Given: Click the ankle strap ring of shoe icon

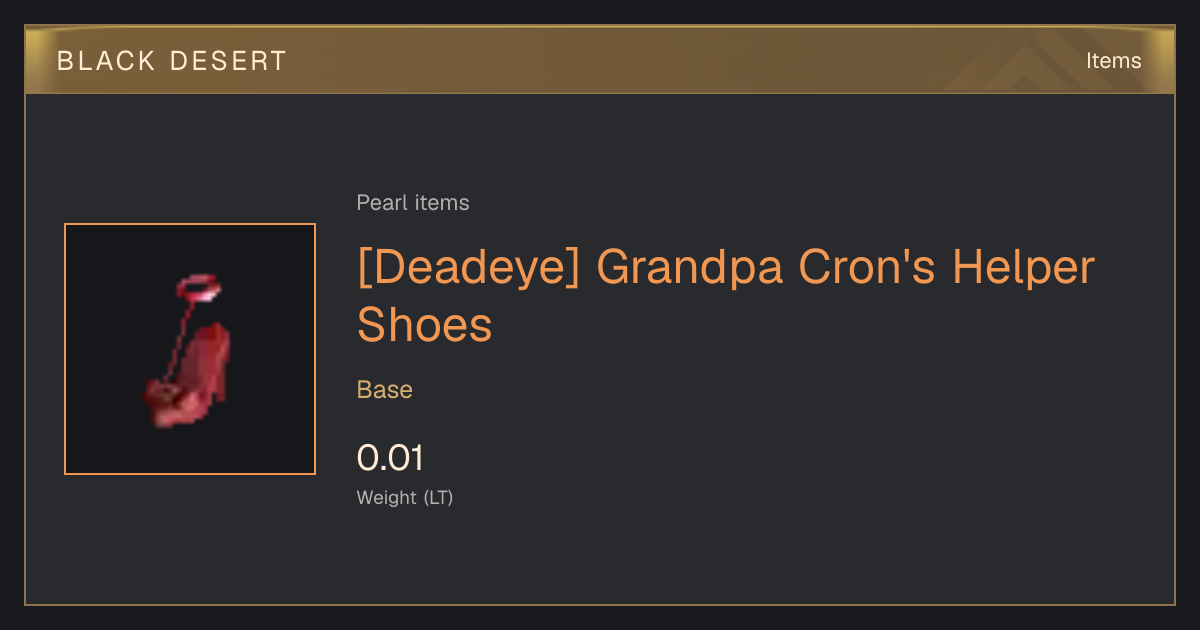Looking at the screenshot, I should coord(198,290).
